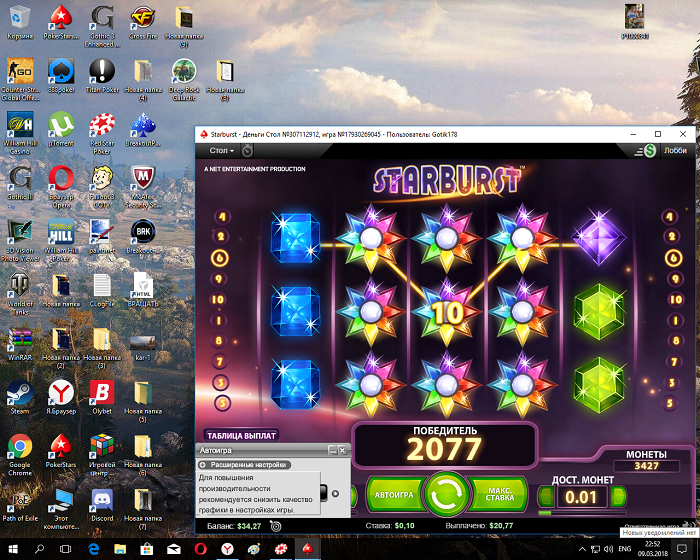Select payline number 10 on left side
Viewport: 700px width, 560px height.
coord(218,299)
